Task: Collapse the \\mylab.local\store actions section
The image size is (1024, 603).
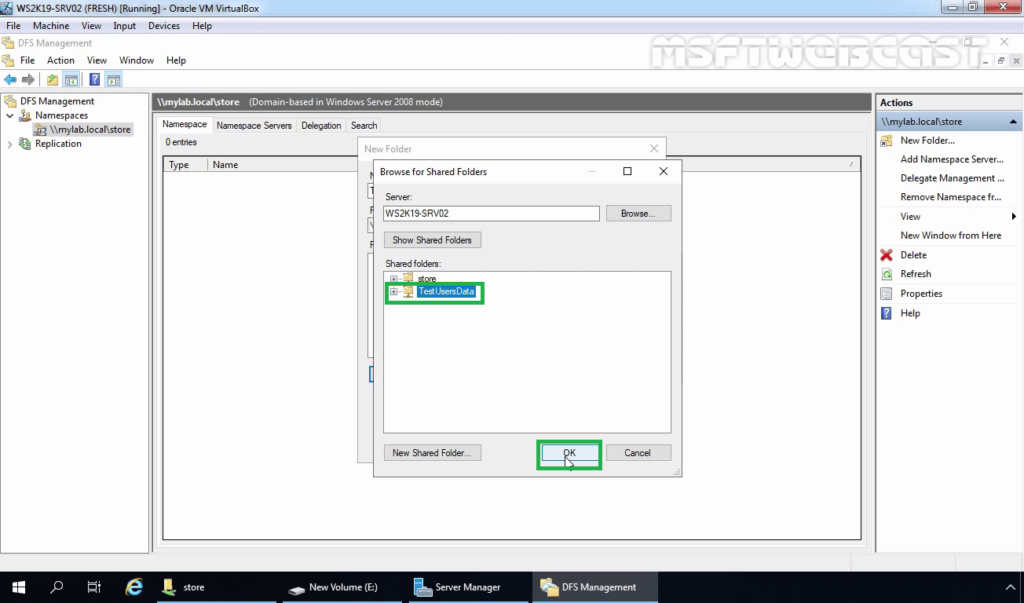Action: 1013,122
